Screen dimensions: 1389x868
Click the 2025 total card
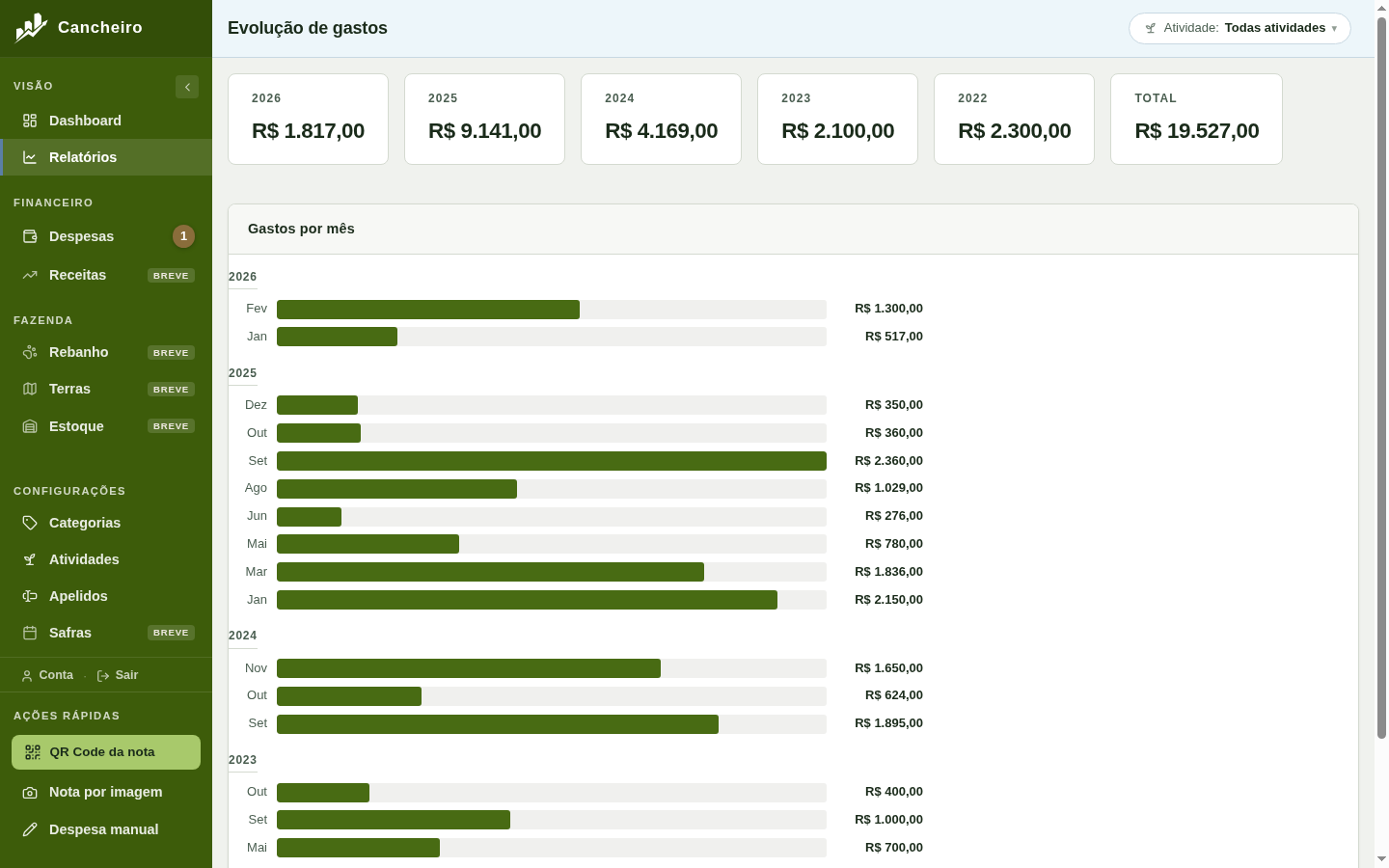(484, 119)
